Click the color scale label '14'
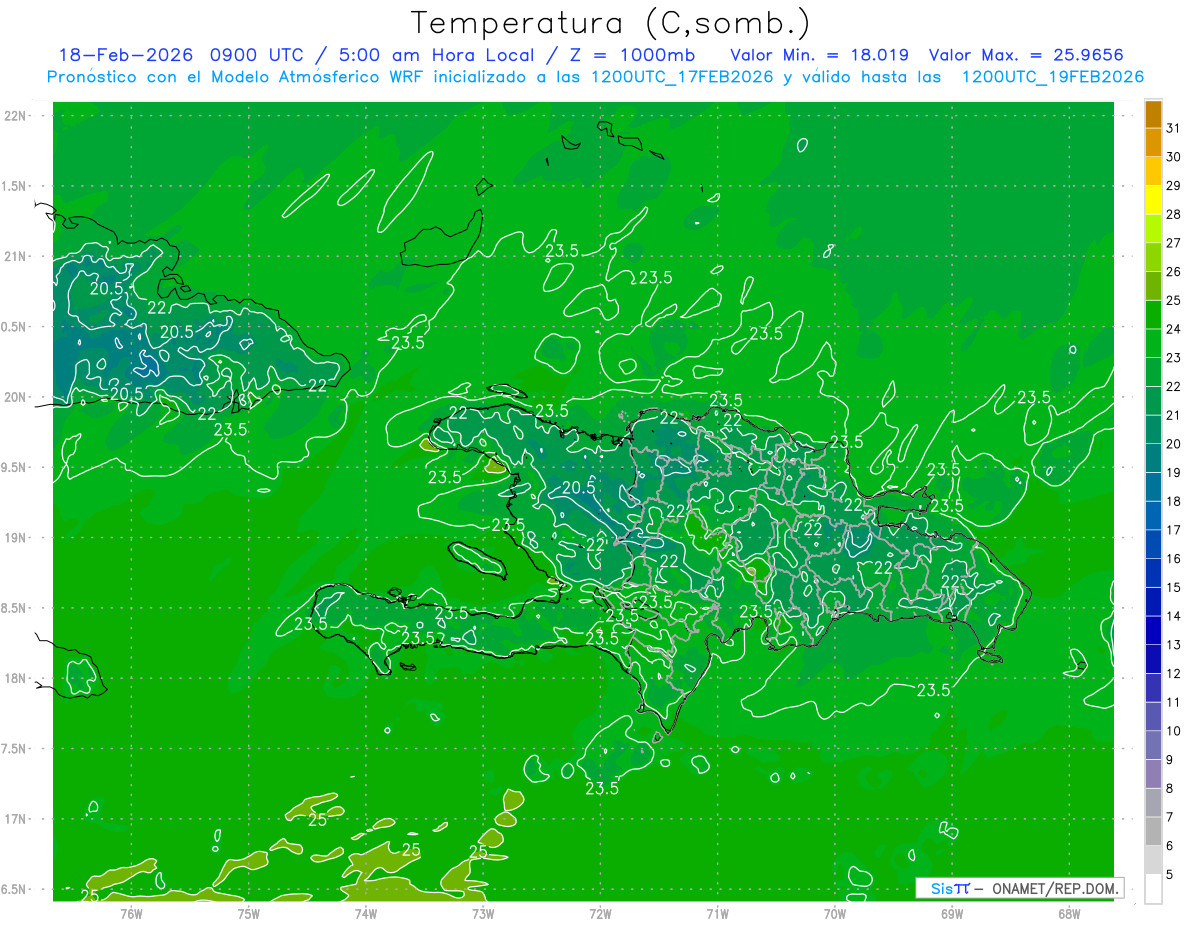The width and height of the screenshot is (1200, 927). (1174, 616)
